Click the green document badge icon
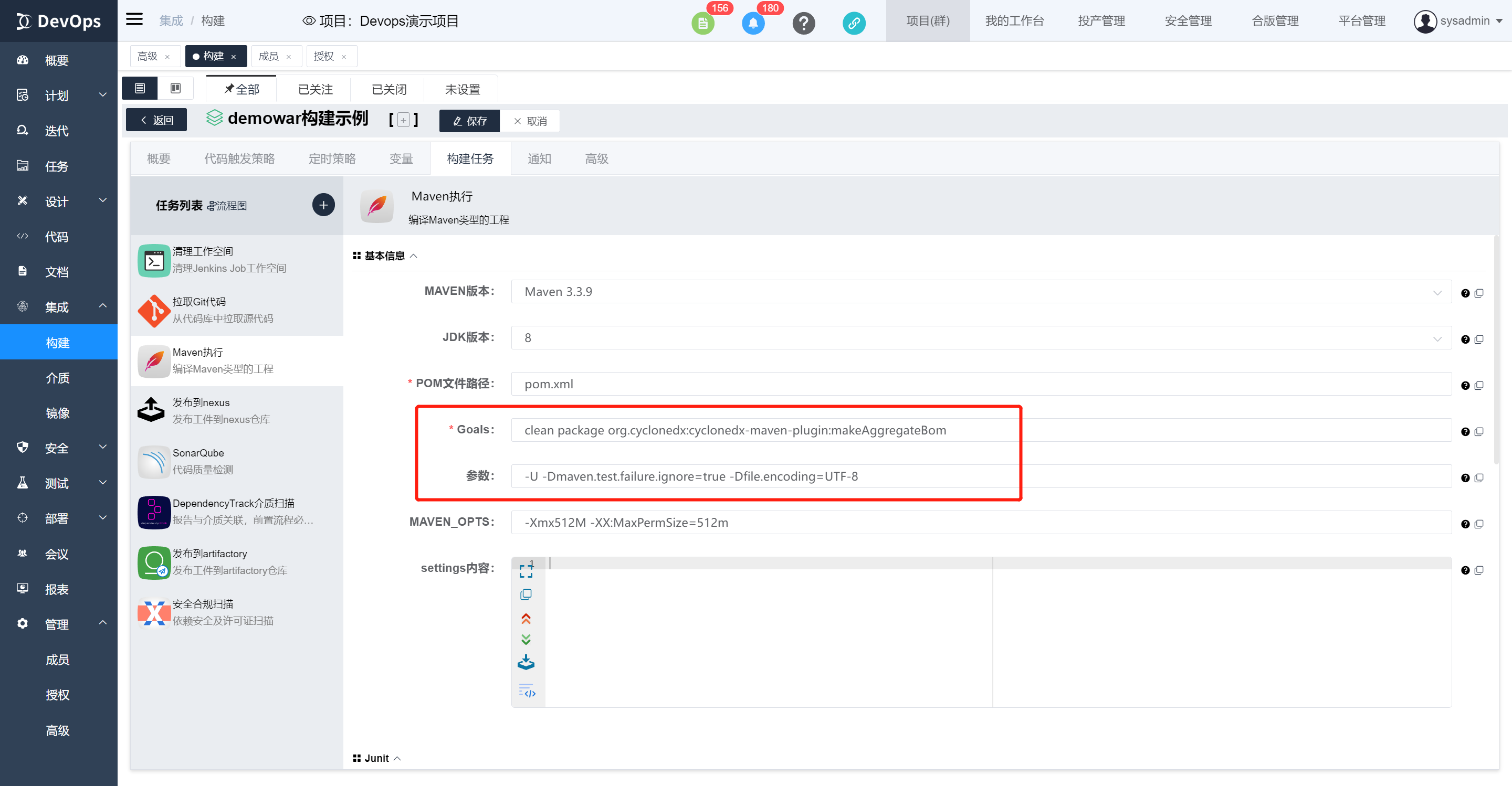The width and height of the screenshot is (1512, 786). [702, 23]
